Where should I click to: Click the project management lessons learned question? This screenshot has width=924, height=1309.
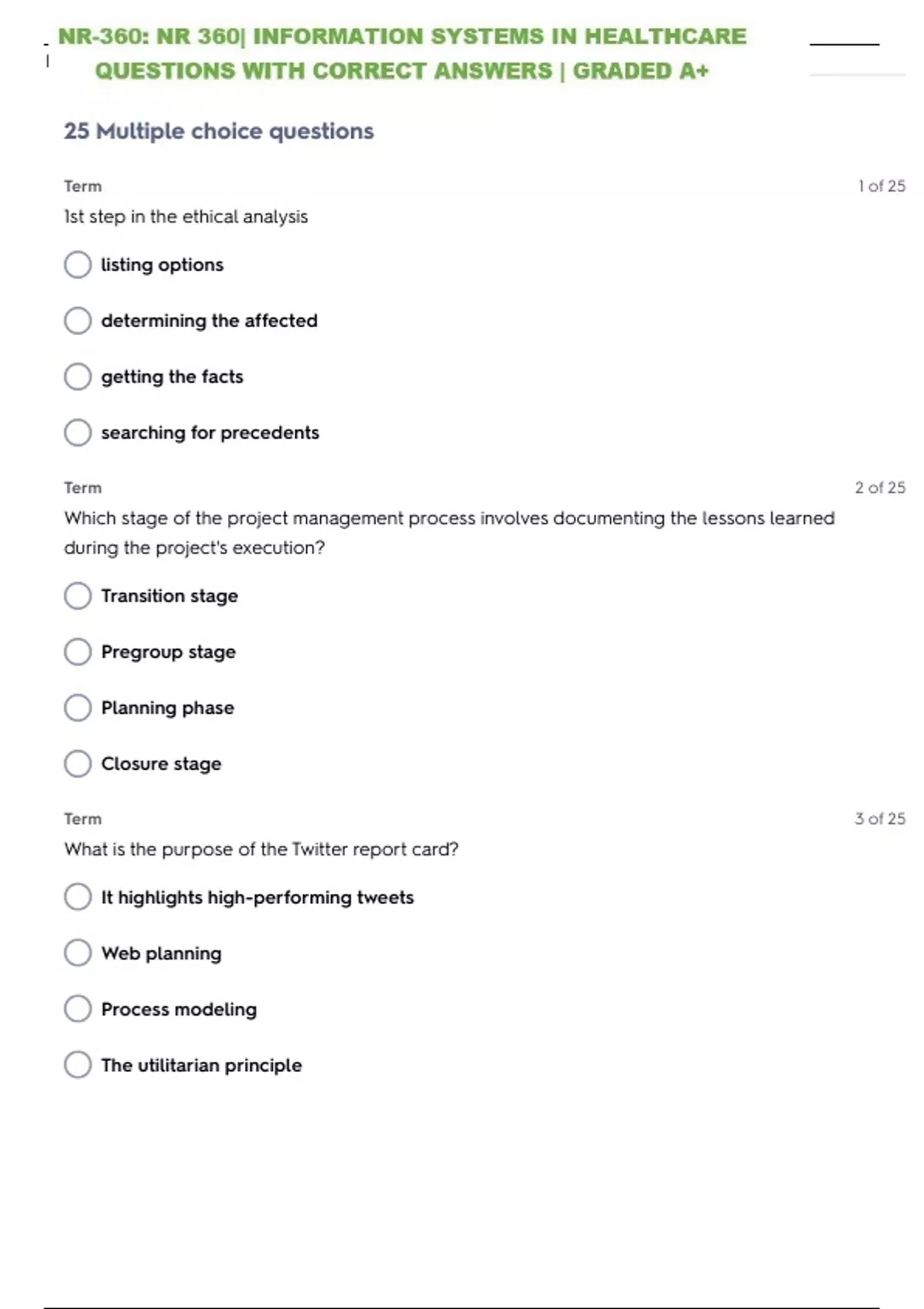[449, 533]
